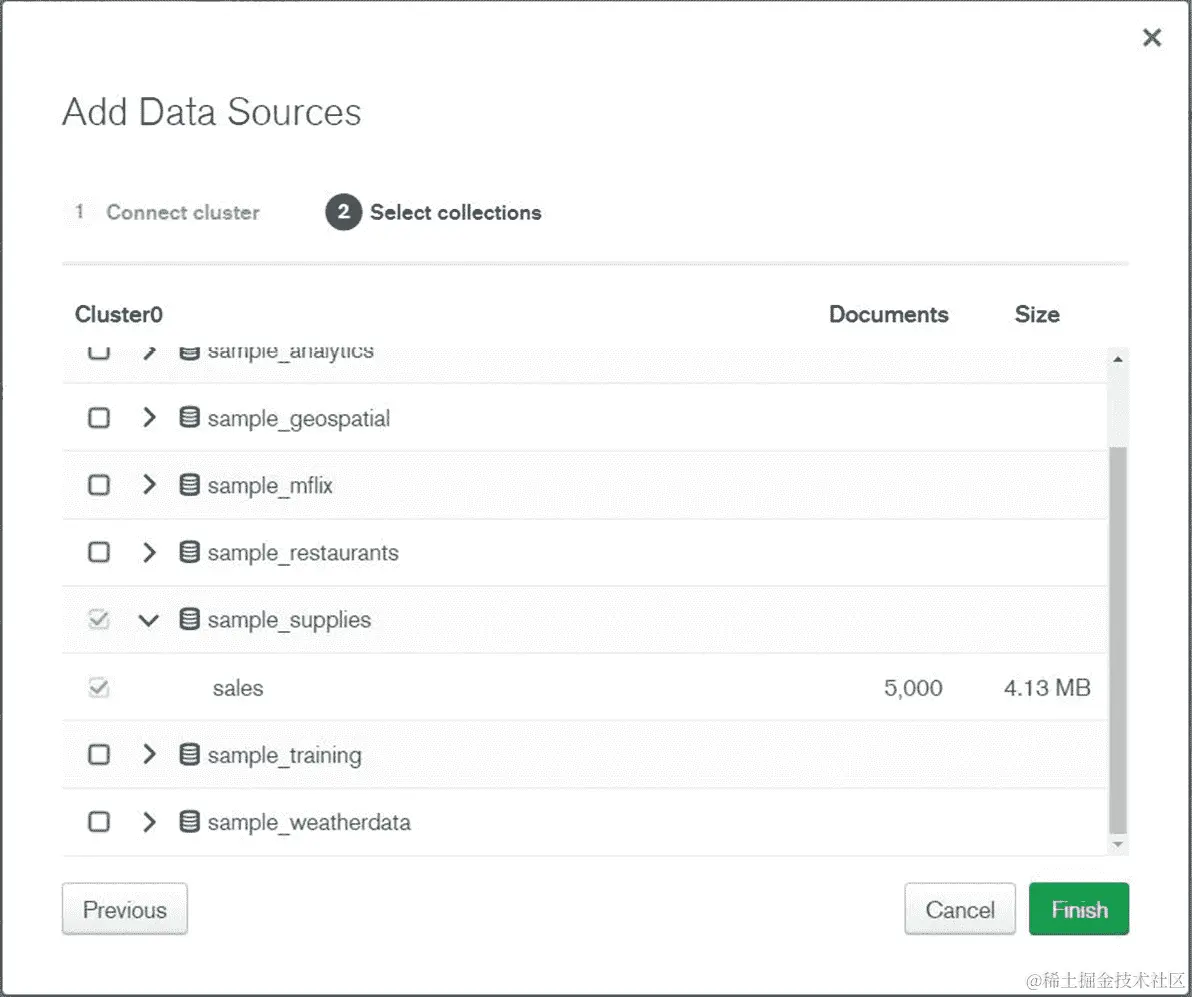The image size is (1192, 997).
Task: Close the Add Data Sources dialog
Action: point(1152,38)
